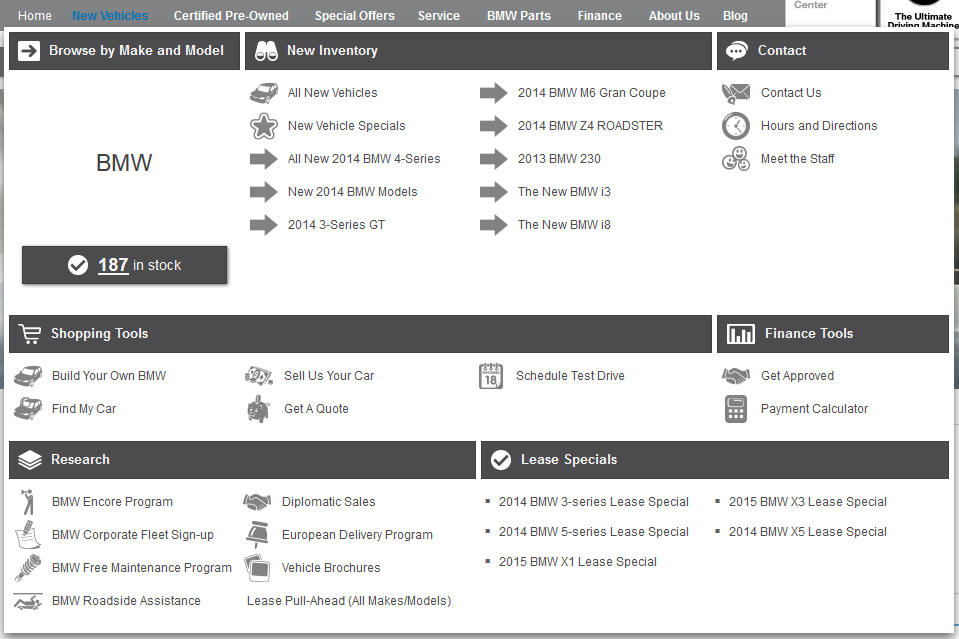Open the Home menu item

click(35, 16)
